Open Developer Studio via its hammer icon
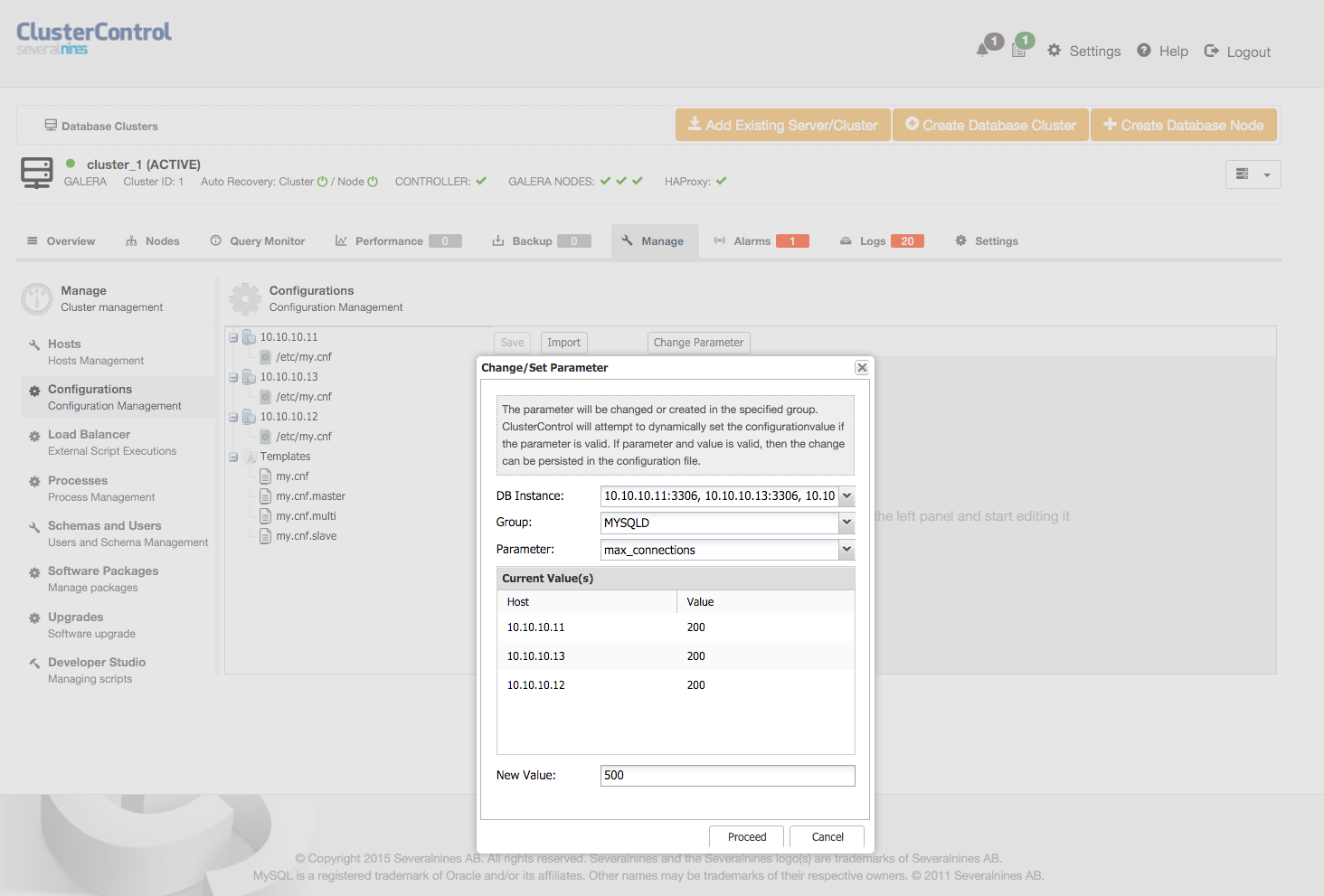 (34, 664)
